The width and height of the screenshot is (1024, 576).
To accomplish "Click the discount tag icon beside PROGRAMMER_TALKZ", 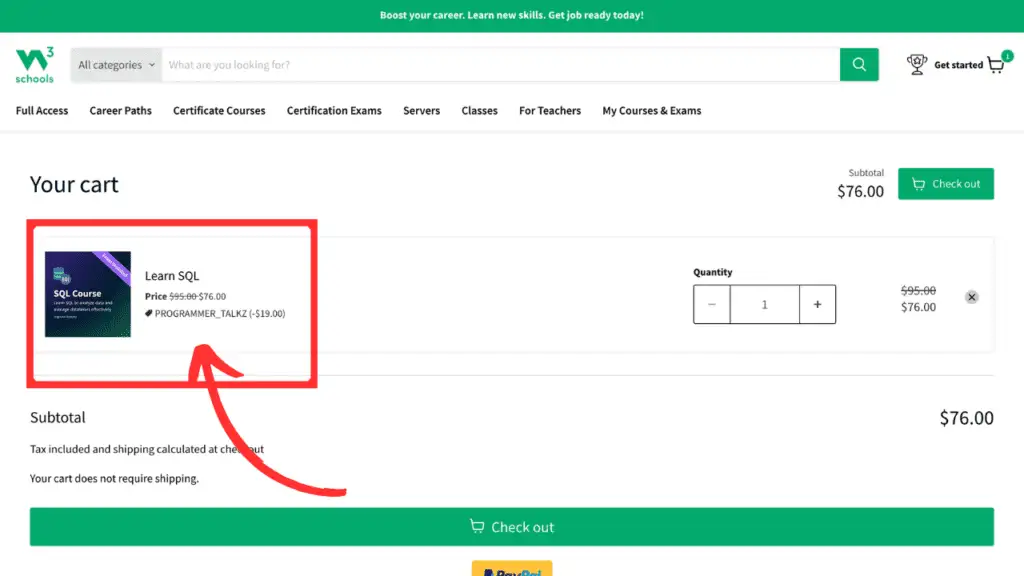I will point(149,313).
